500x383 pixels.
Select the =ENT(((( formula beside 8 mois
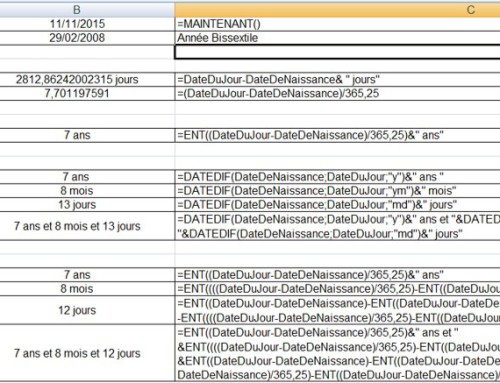pyautogui.click(x=337, y=289)
